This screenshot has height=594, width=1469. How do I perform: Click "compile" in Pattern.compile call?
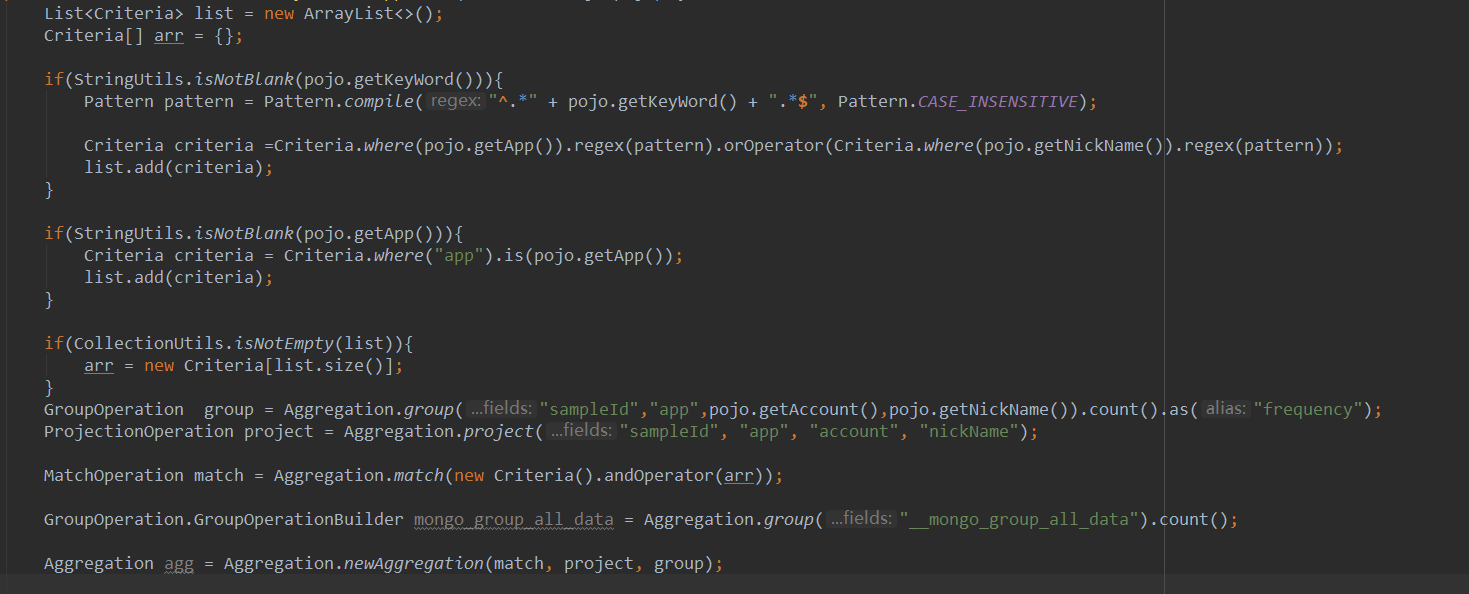pyautogui.click(x=378, y=101)
